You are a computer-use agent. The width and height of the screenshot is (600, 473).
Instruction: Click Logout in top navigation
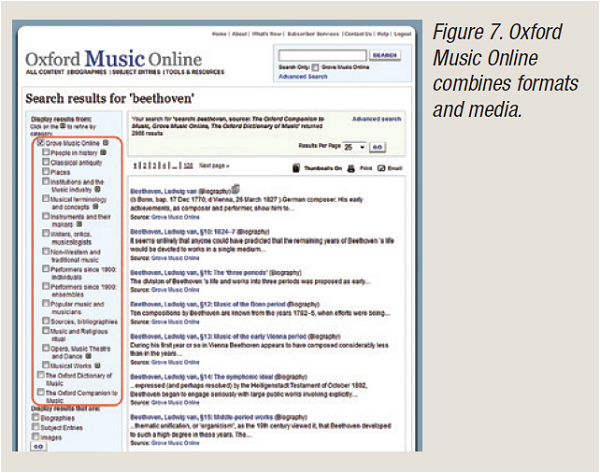click(403, 34)
